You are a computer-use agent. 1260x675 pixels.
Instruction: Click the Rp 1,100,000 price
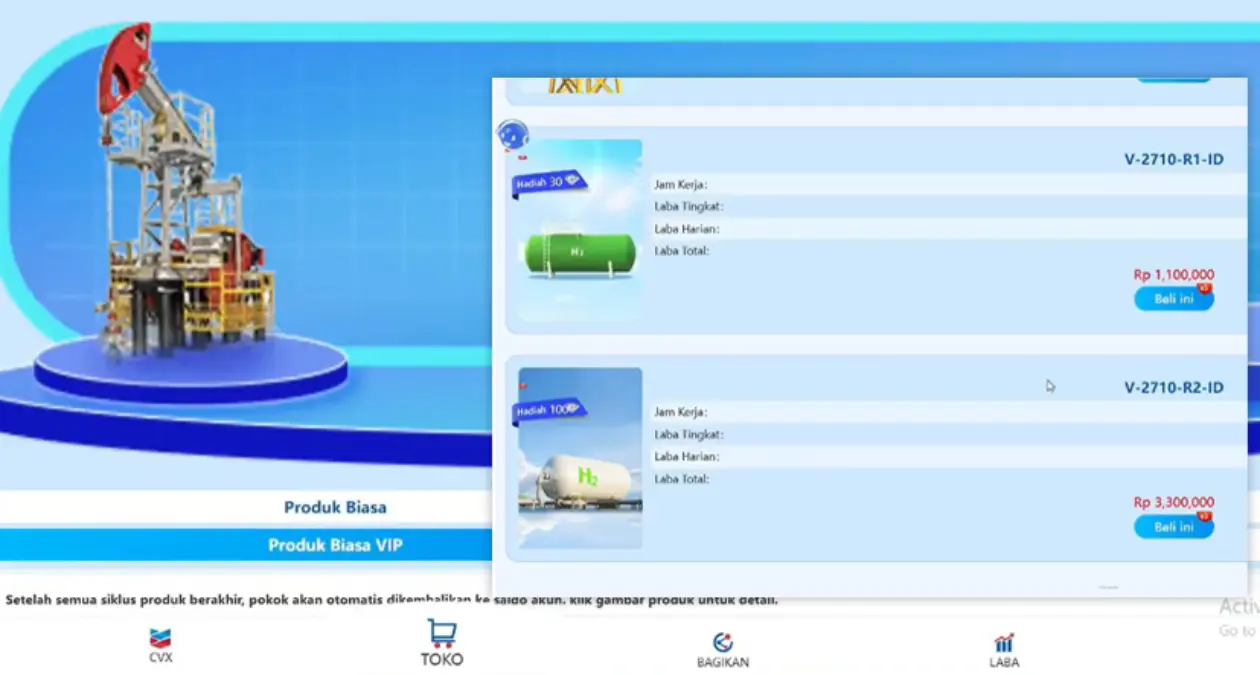1173,274
